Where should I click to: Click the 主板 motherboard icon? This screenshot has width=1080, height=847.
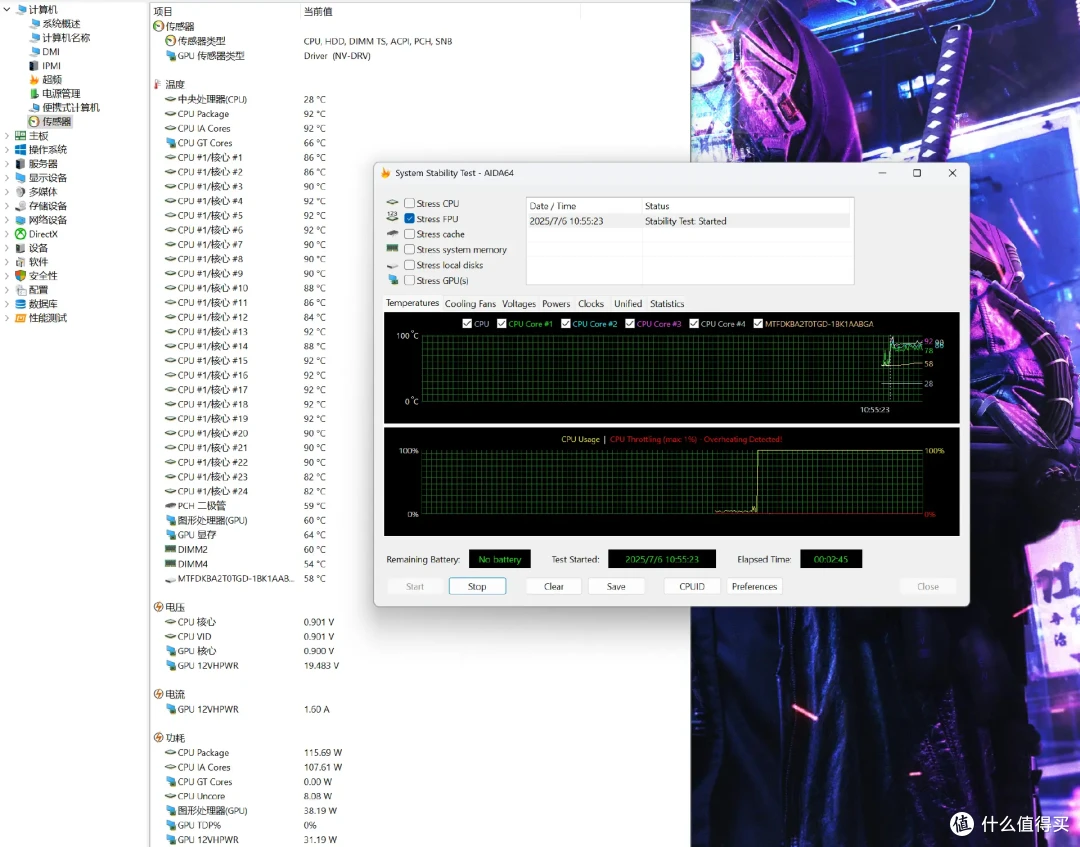pyautogui.click(x=20, y=136)
